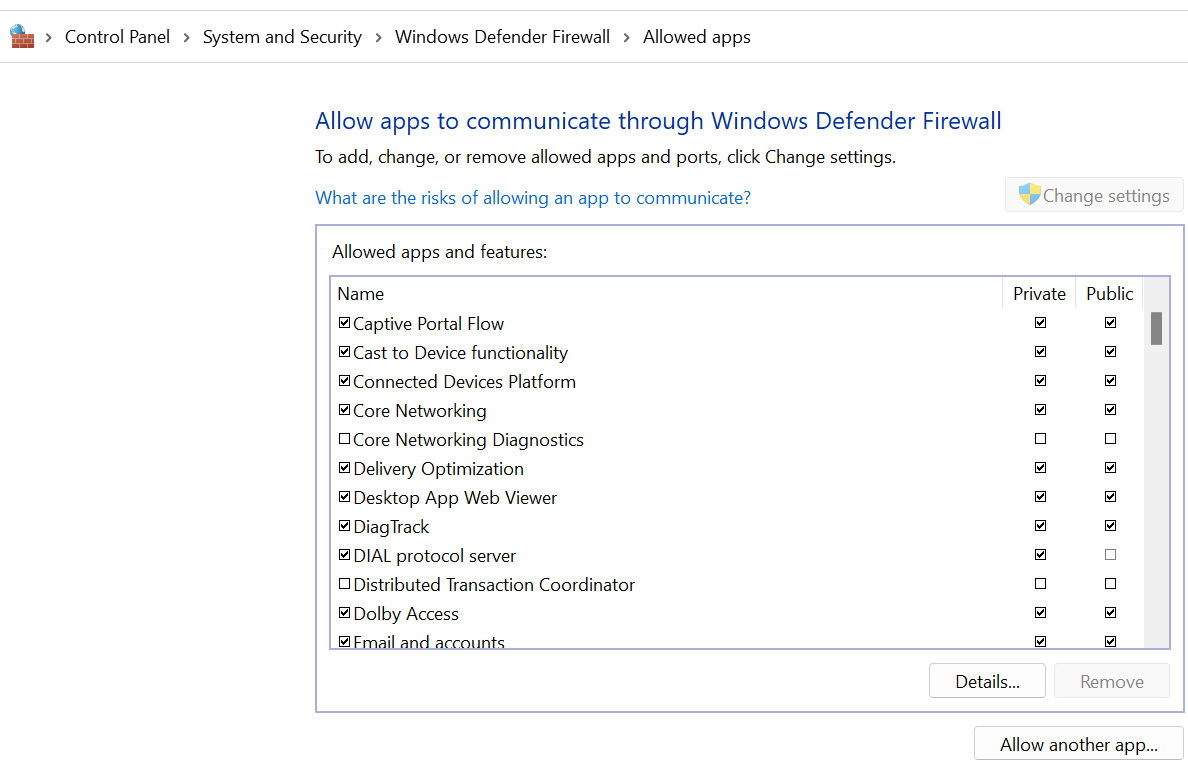Click the shield icon on Change settings button

(1028, 194)
